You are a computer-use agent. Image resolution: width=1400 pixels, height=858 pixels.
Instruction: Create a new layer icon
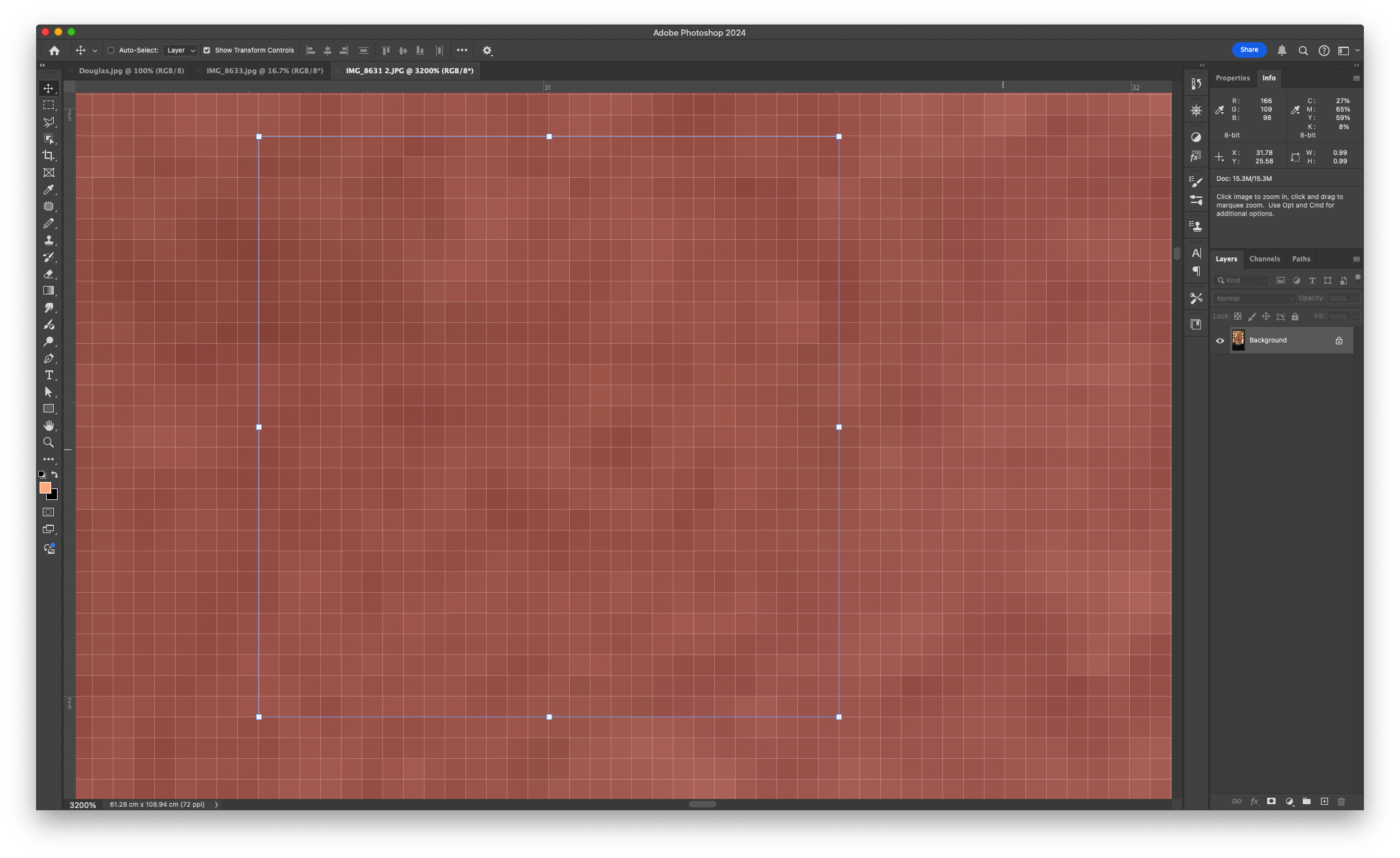tap(1324, 802)
